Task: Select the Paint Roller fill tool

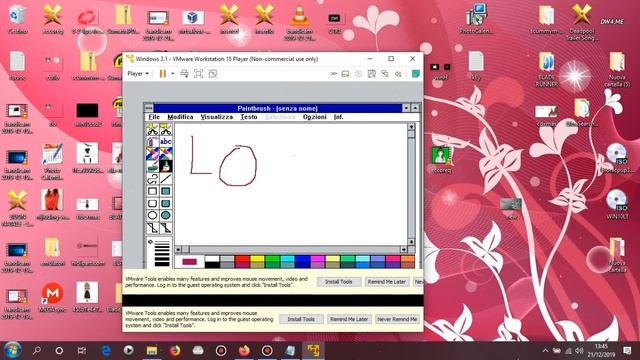Action: (x=153, y=166)
